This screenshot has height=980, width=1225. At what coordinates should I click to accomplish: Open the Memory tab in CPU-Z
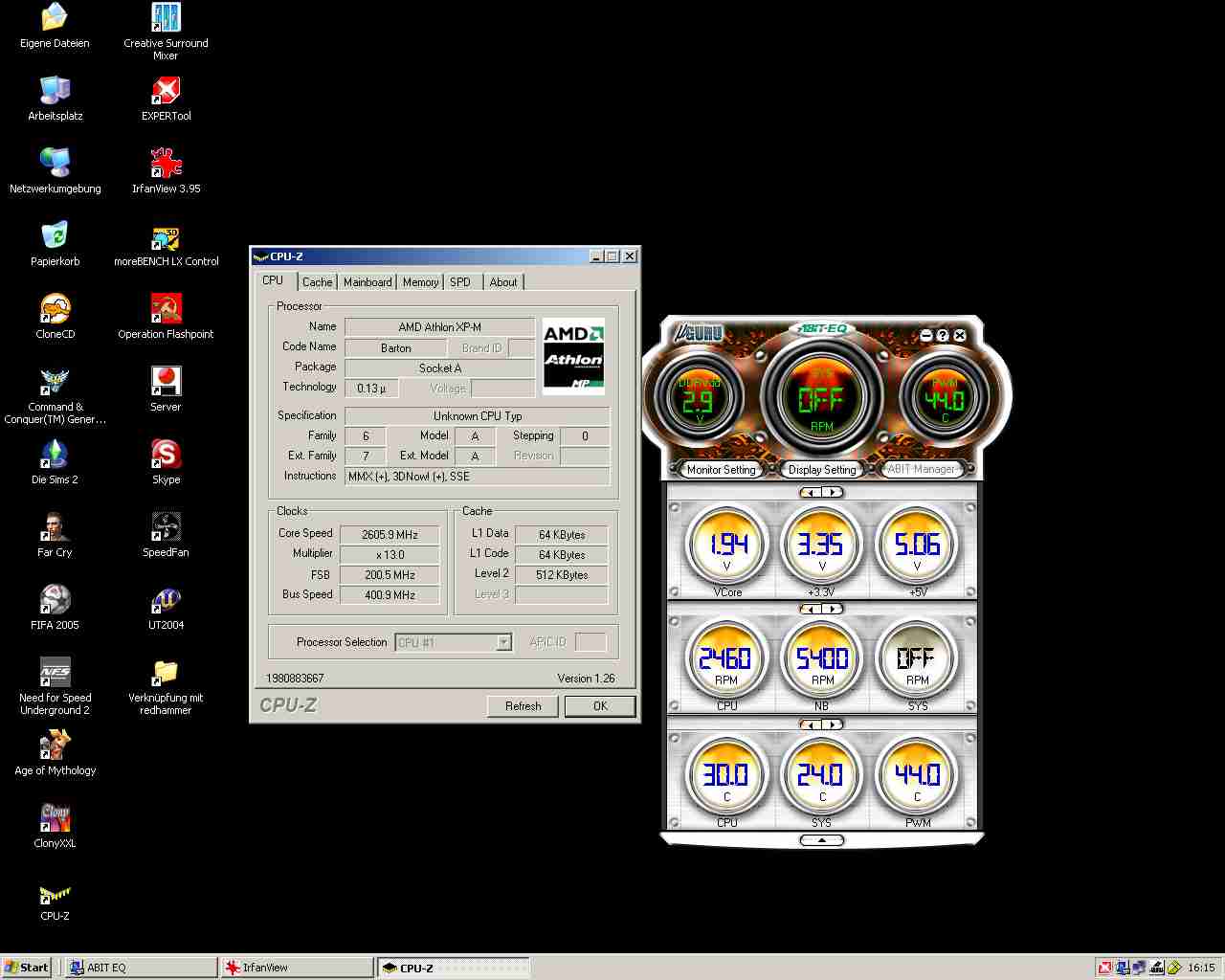[x=420, y=282]
